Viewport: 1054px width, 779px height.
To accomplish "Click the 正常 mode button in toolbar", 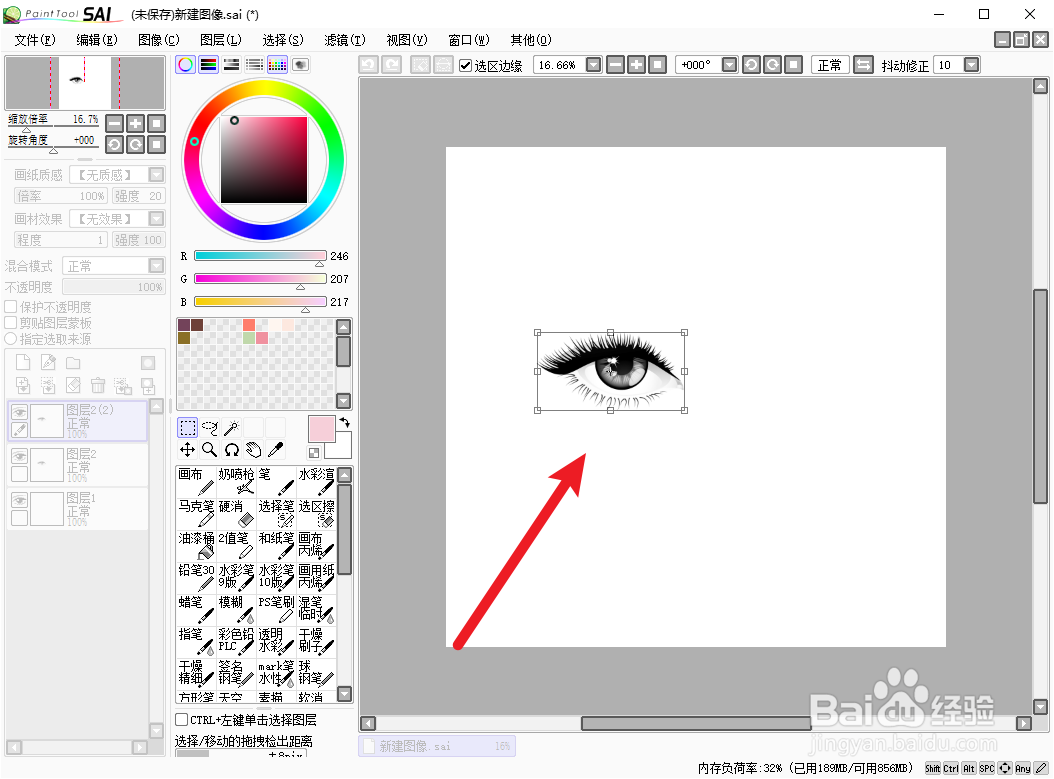I will (830, 65).
